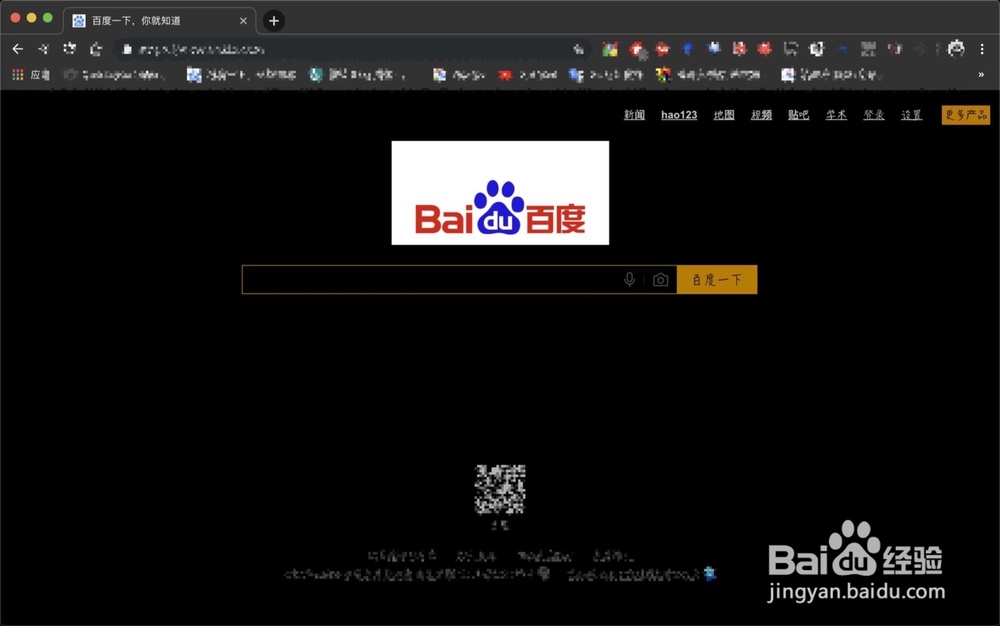The width and height of the screenshot is (1000, 626).
Task: Go back with the browser back arrow
Action: (18, 49)
